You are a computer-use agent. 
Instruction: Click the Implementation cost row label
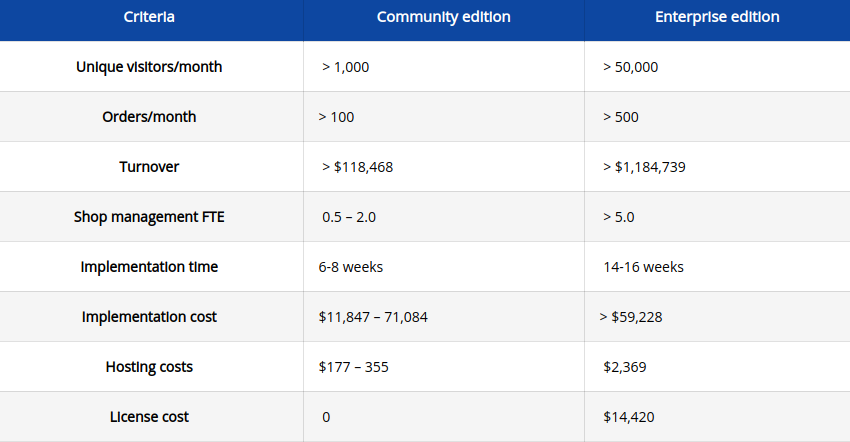(x=149, y=317)
